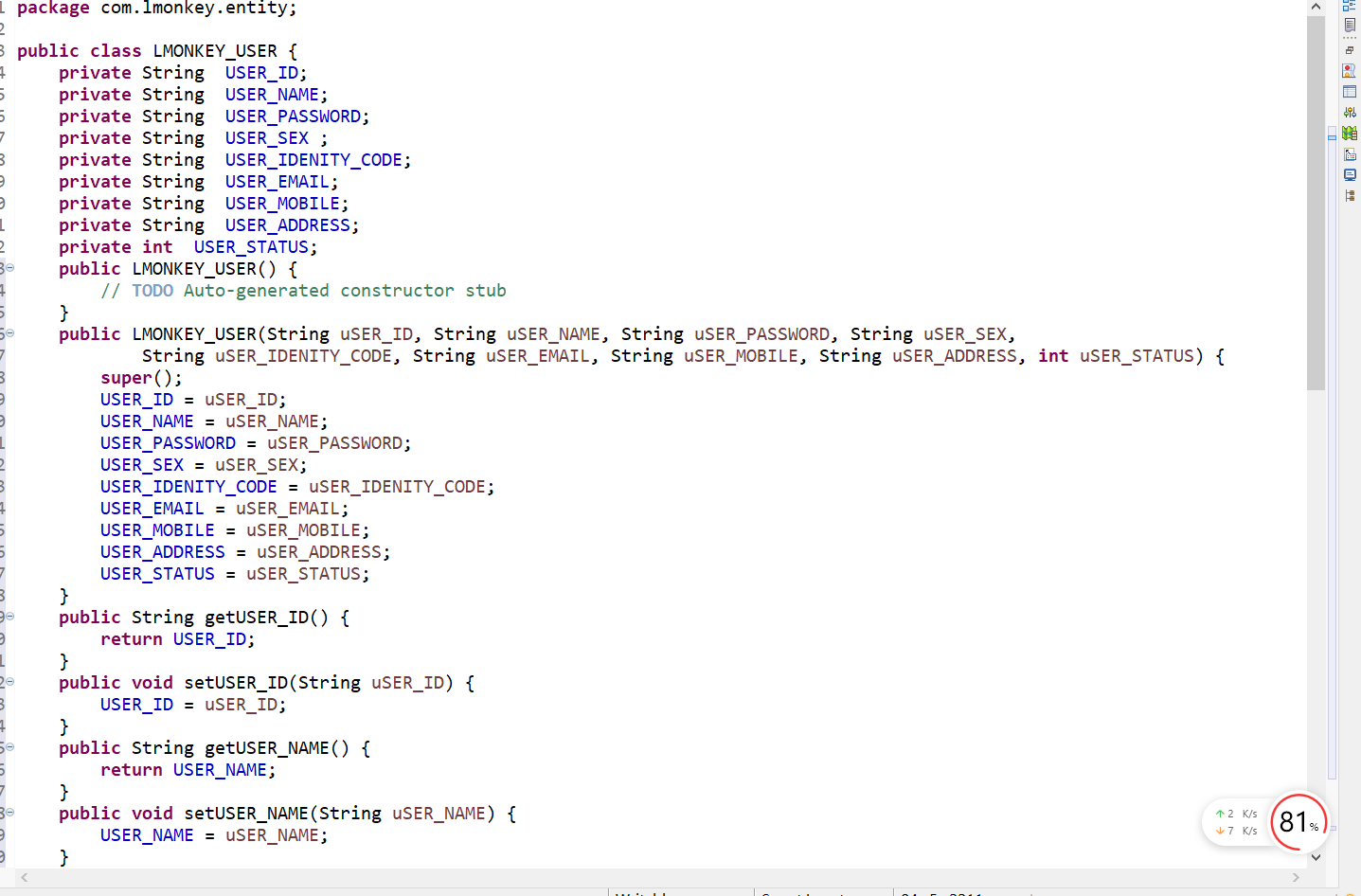Click 'USER_EMAIL = uSER_EMAIL;' assignment line
The height and width of the screenshot is (896, 1361).
pos(224,509)
